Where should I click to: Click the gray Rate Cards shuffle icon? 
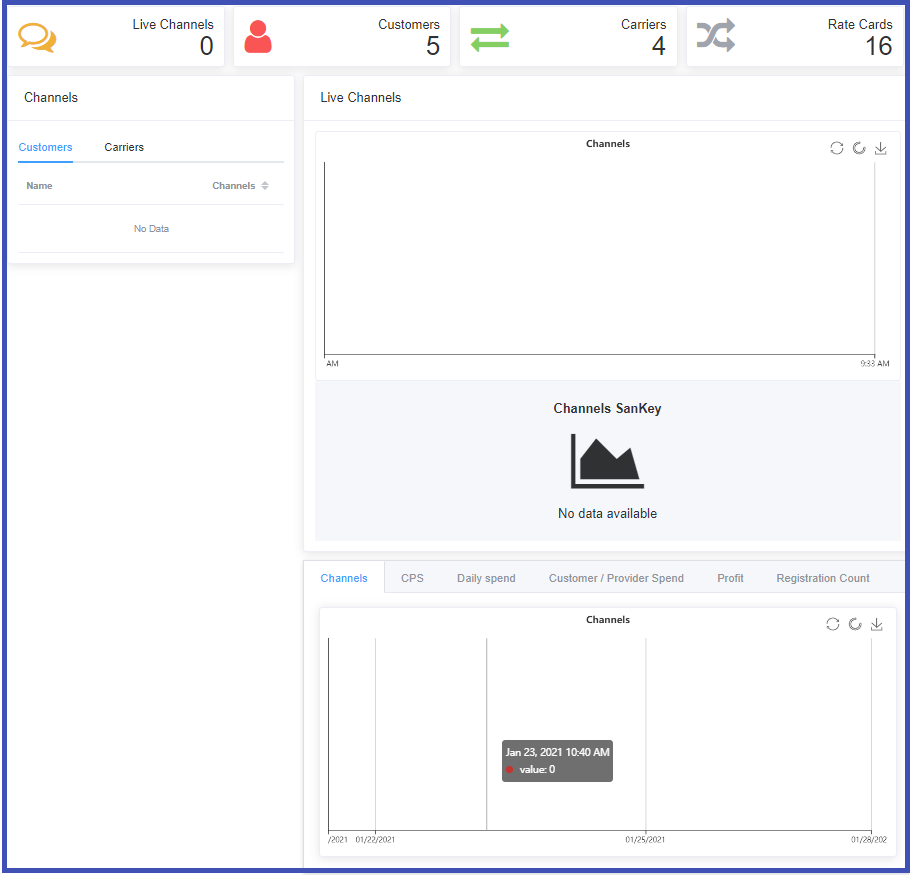[x=716, y=35]
